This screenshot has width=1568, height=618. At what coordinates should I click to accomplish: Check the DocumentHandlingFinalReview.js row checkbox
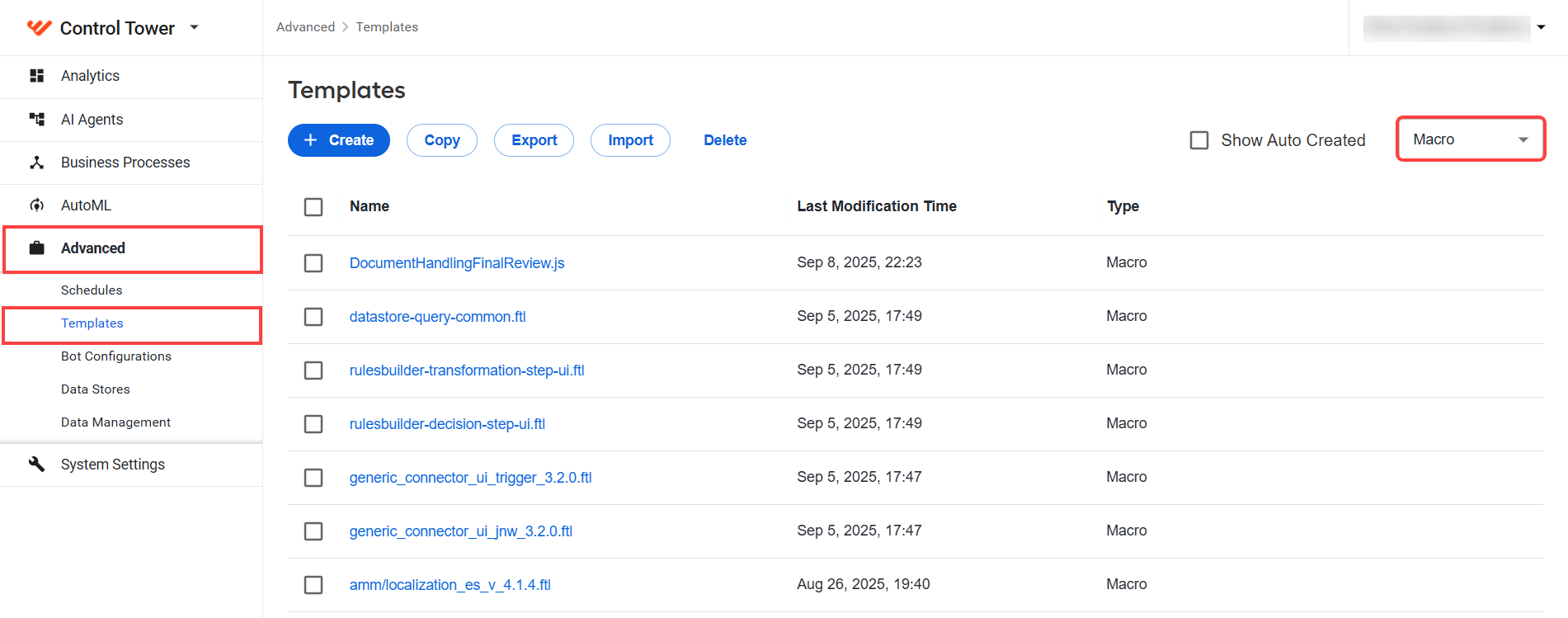[x=313, y=262]
